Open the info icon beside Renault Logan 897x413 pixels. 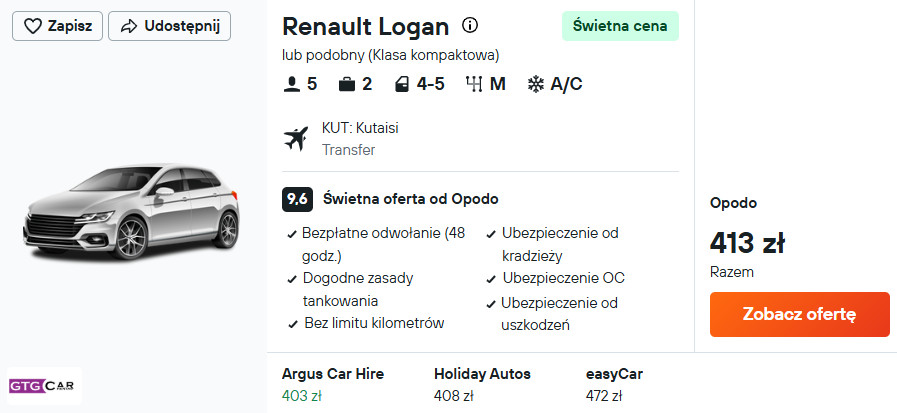click(x=470, y=26)
